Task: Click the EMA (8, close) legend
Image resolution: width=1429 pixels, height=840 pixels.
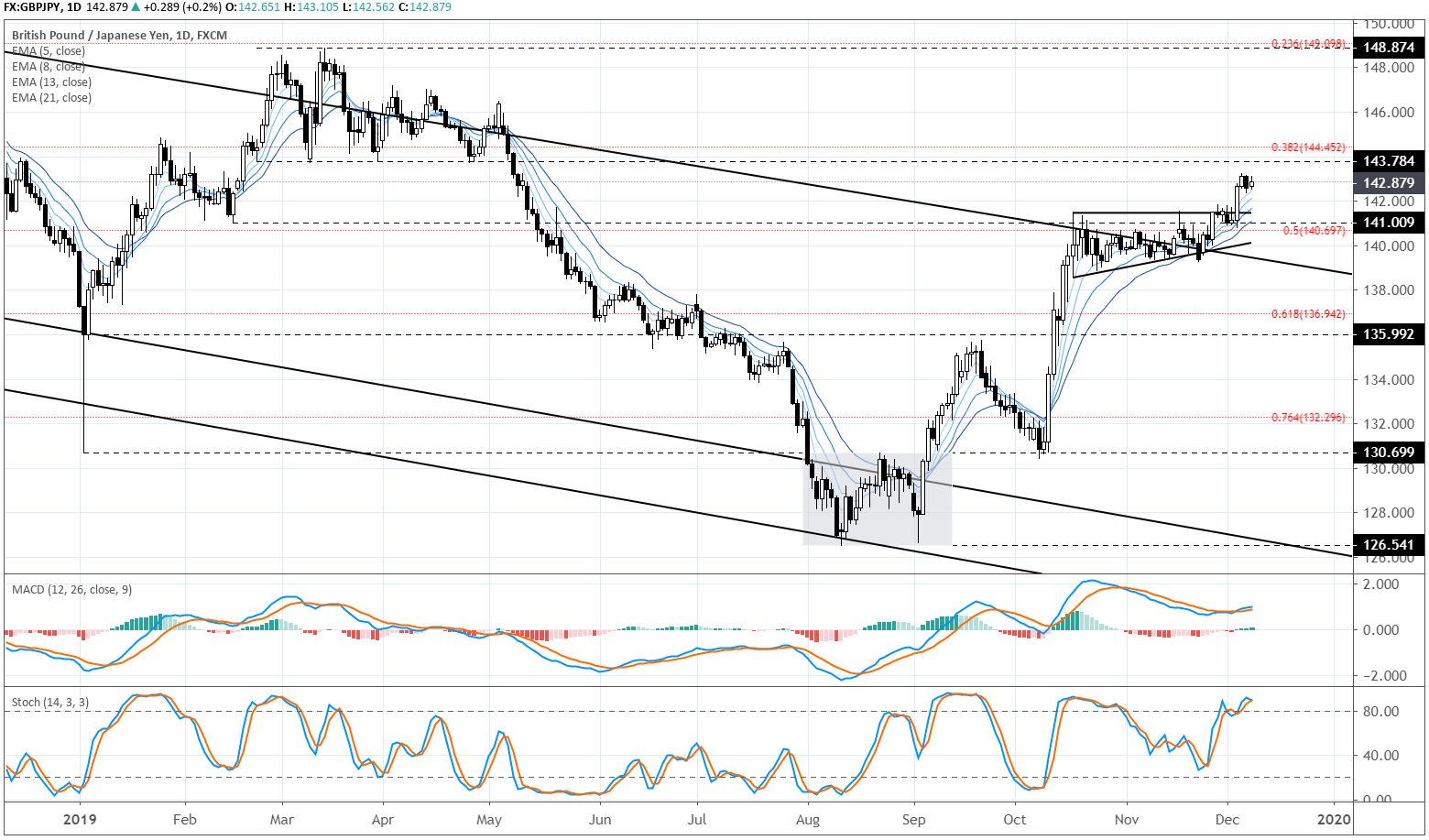Action: pos(49,67)
